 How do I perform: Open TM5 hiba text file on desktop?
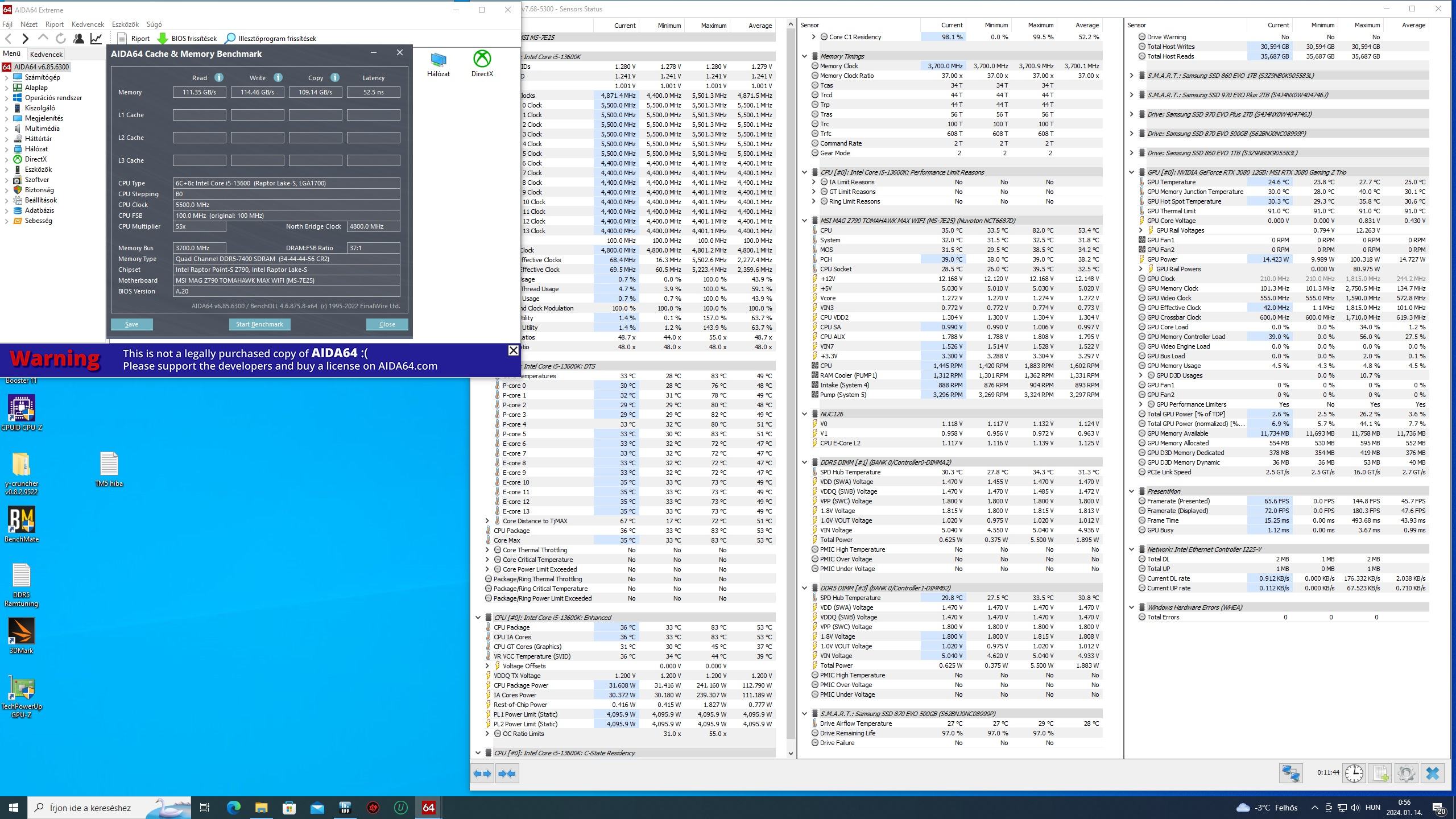(x=109, y=469)
